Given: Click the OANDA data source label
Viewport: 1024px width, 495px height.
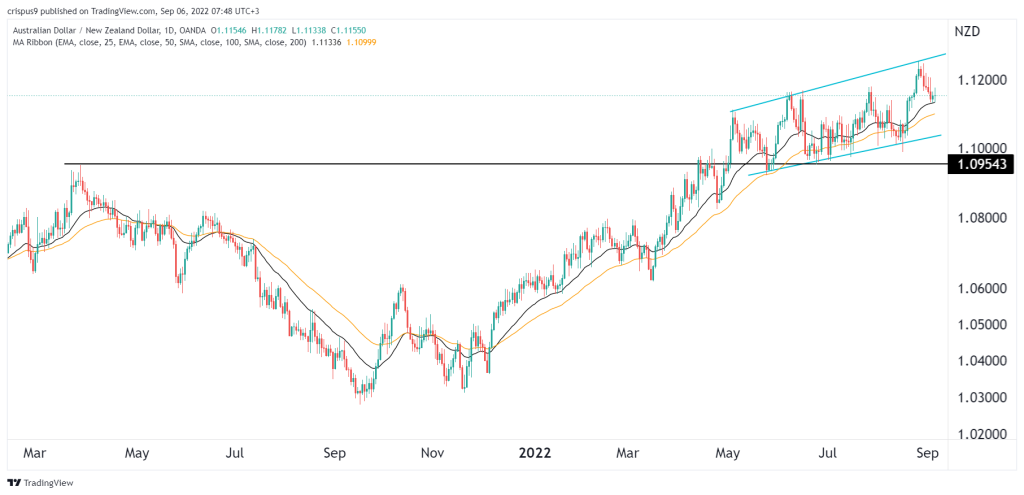Looking at the screenshot, I should pyautogui.click(x=195, y=31).
